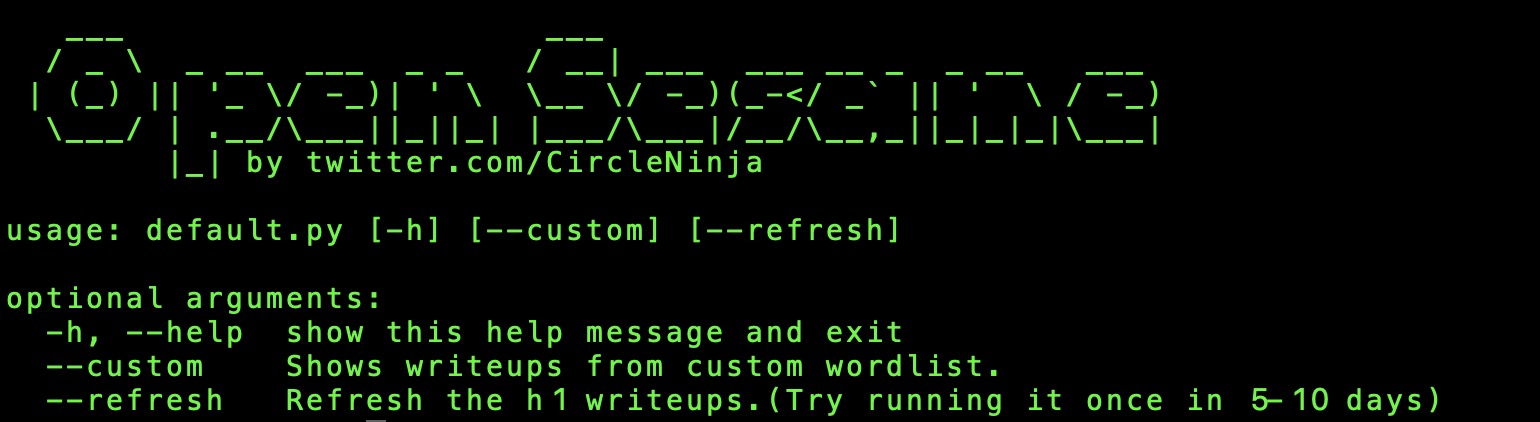Click the "Refresh the h1 writeups." description
The height and width of the screenshot is (422, 1540).
(x=525, y=401)
